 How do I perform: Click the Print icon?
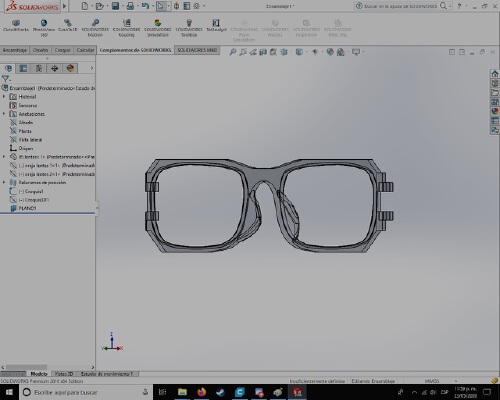[x=130, y=6]
